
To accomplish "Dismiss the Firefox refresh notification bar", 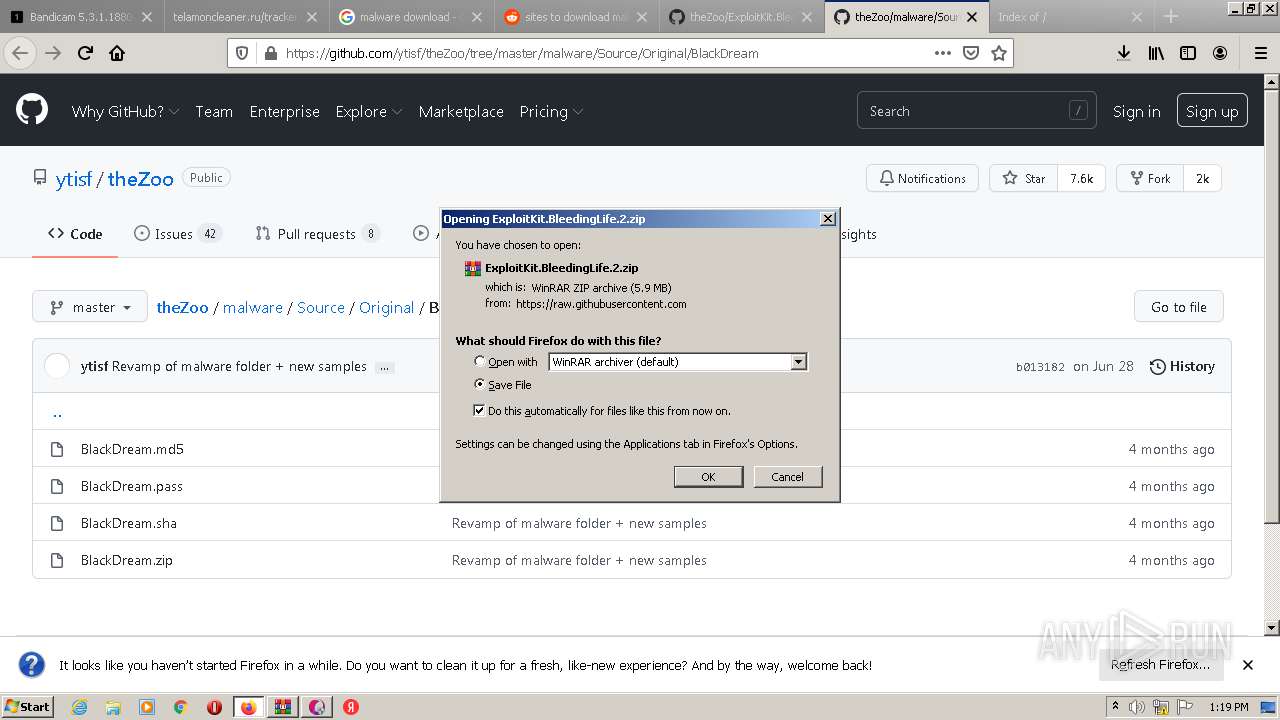I will (1247, 665).
